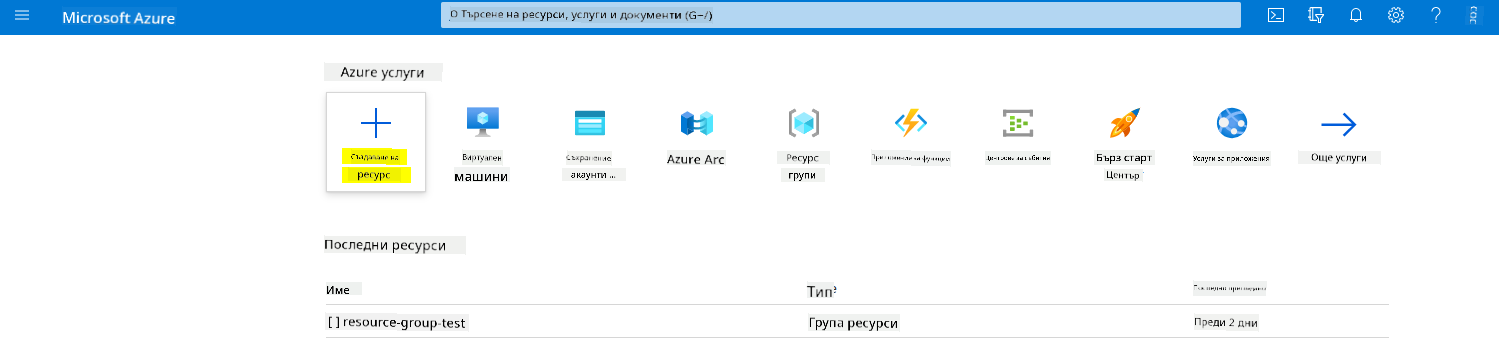Open Azure Arc service
The height and width of the screenshot is (363, 1499).
click(x=696, y=123)
